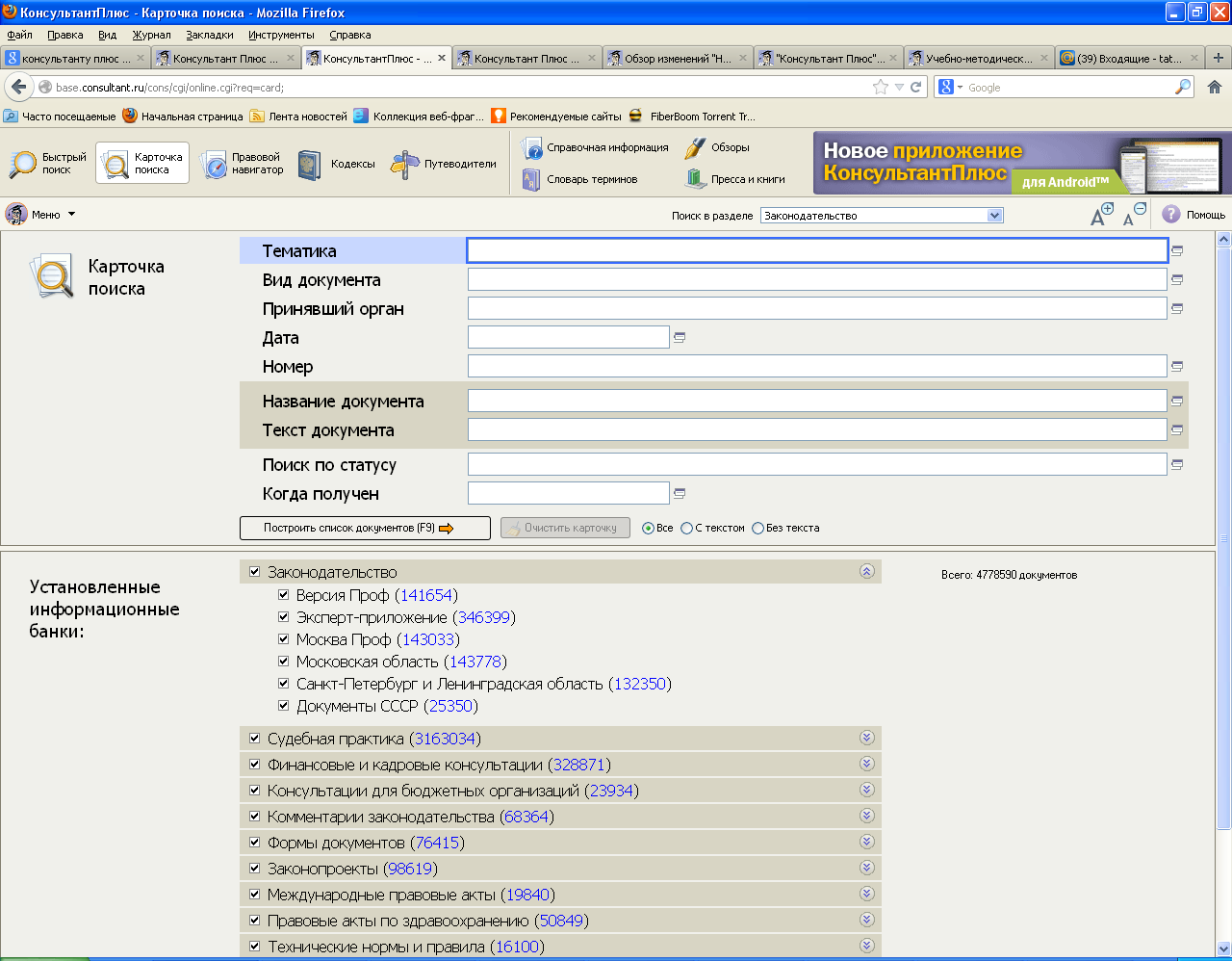1232x961 pixels.
Task: Open Дата picker icon
Action: click(x=680, y=338)
